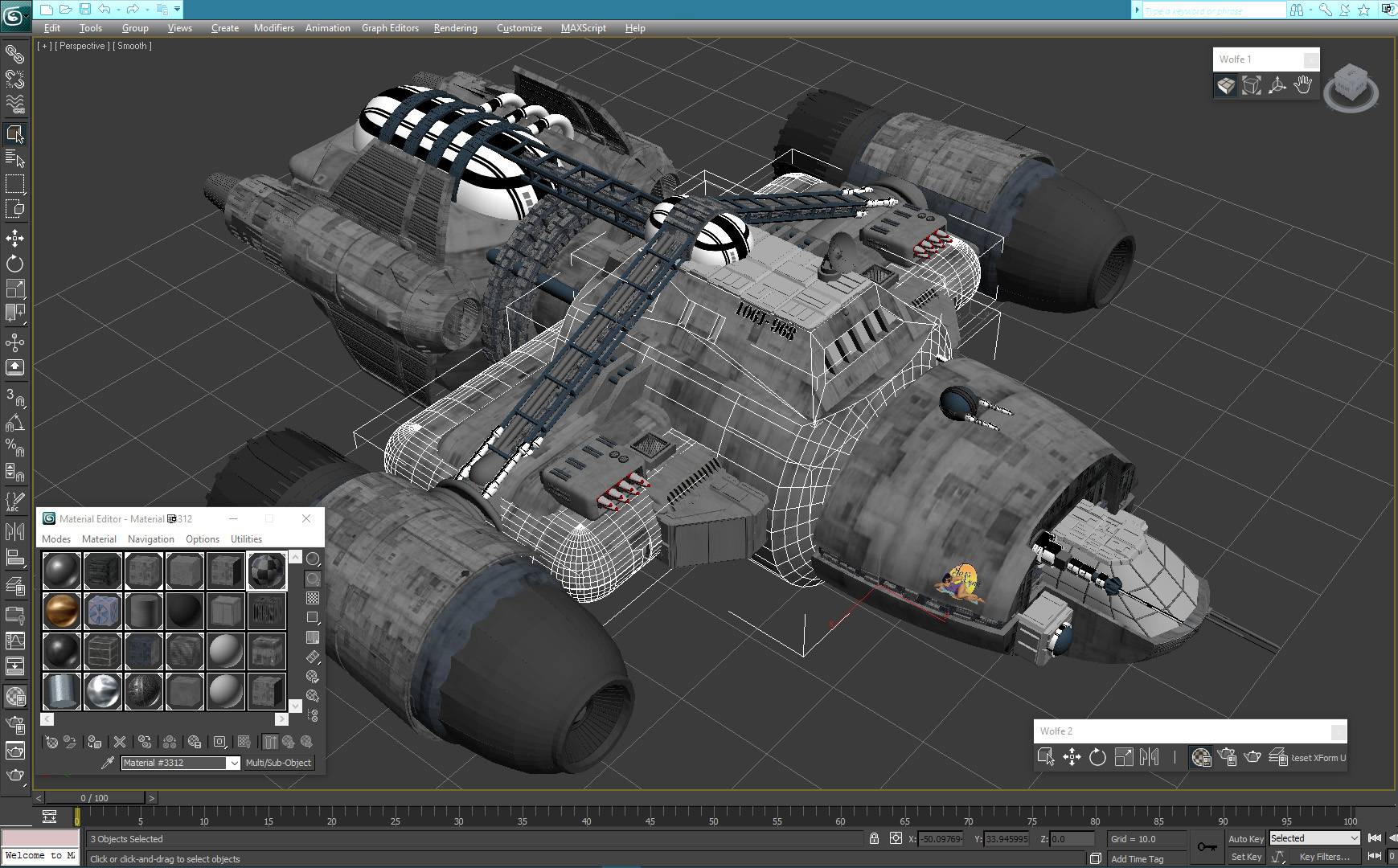Expand the Quick Access toolbar customize arrow

[177, 10]
